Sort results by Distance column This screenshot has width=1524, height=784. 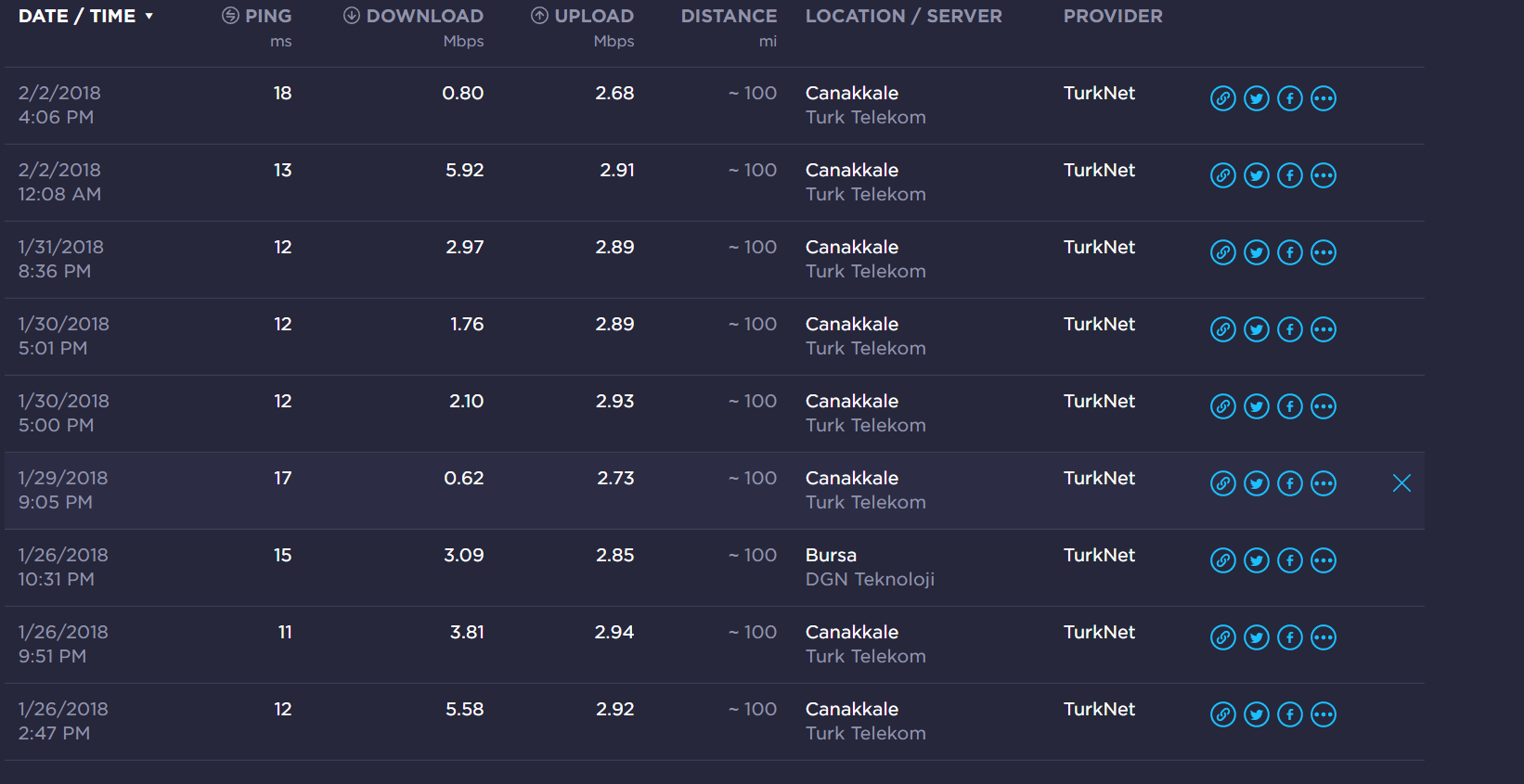730,16
